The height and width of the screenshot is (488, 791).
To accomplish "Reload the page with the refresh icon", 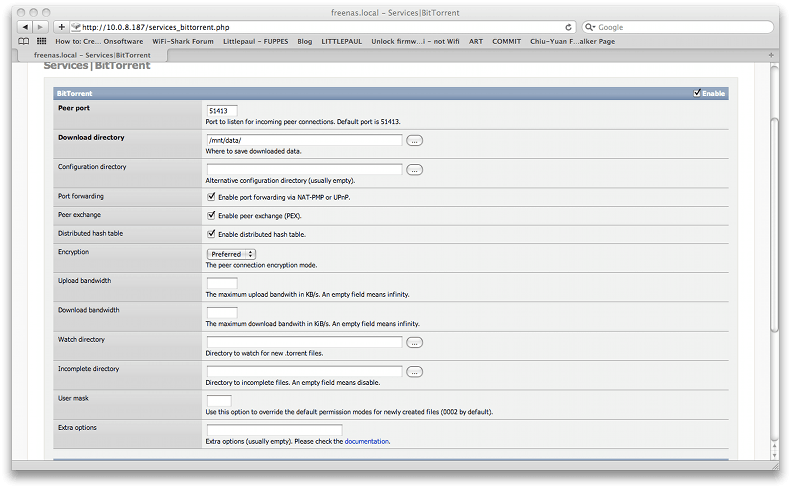I will point(568,27).
